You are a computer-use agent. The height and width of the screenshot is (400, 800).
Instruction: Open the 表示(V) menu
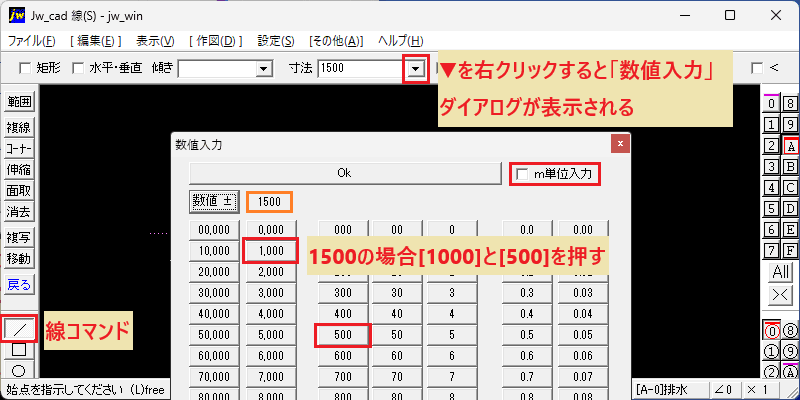pos(155,41)
